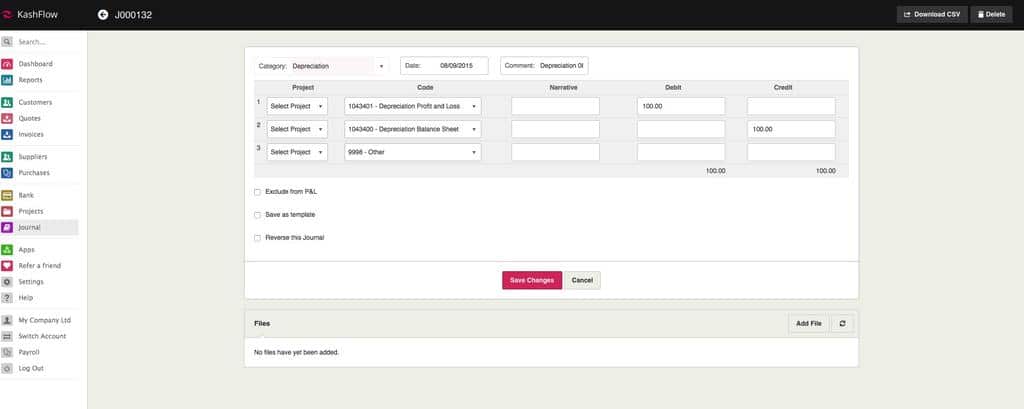The width and height of the screenshot is (1024, 409).
Task: Click the Bank icon in the sidebar
Action: pos(7,195)
